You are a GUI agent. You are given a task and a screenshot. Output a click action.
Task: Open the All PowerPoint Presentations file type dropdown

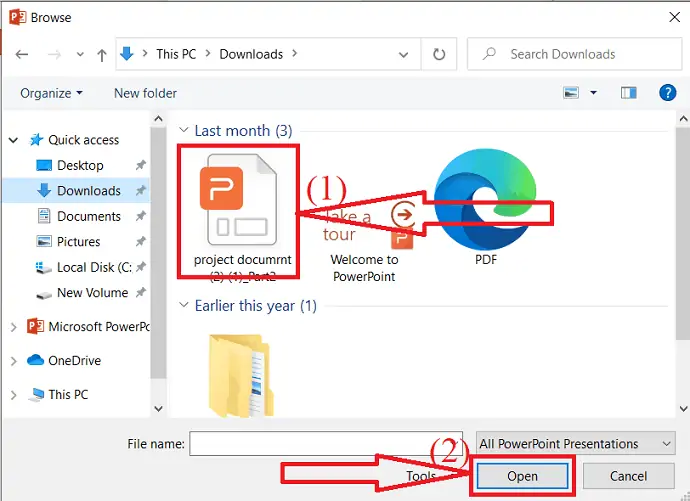point(576,443)
